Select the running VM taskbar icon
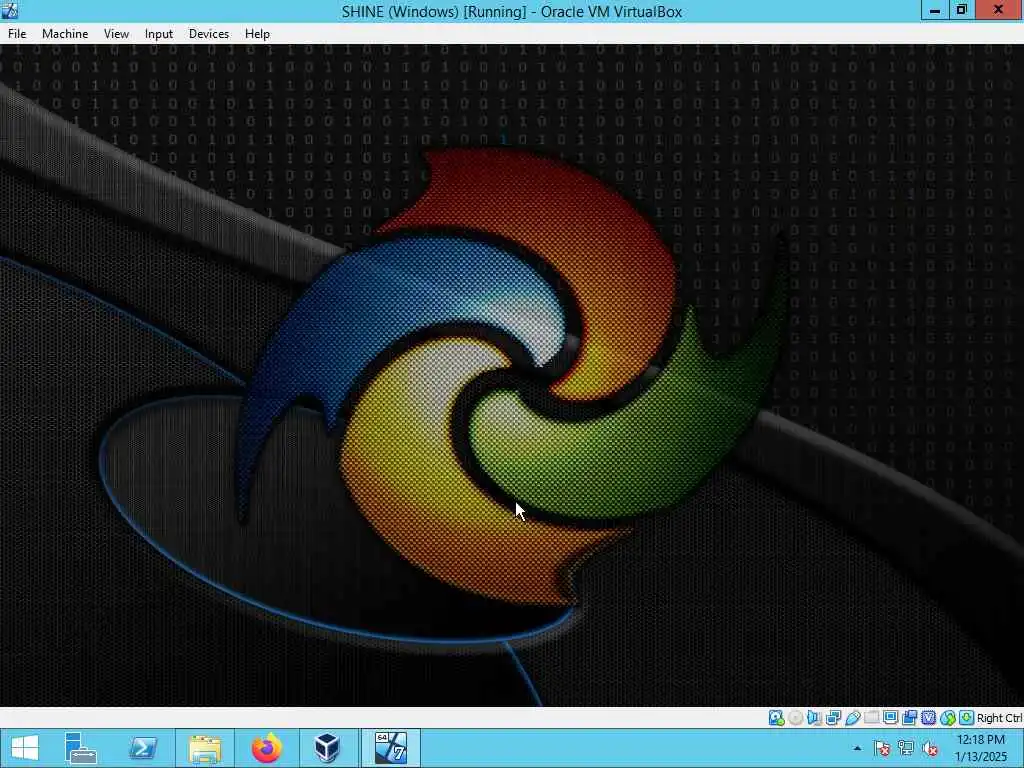 [391, 748]
